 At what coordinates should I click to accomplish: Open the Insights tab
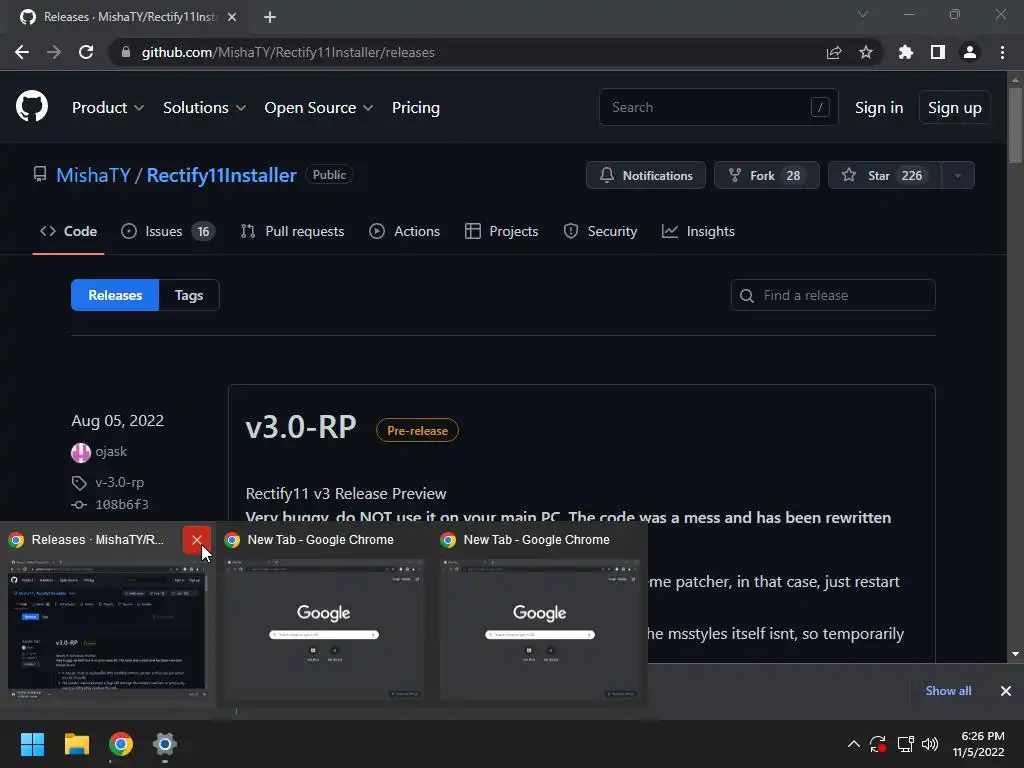pos(698,231)
